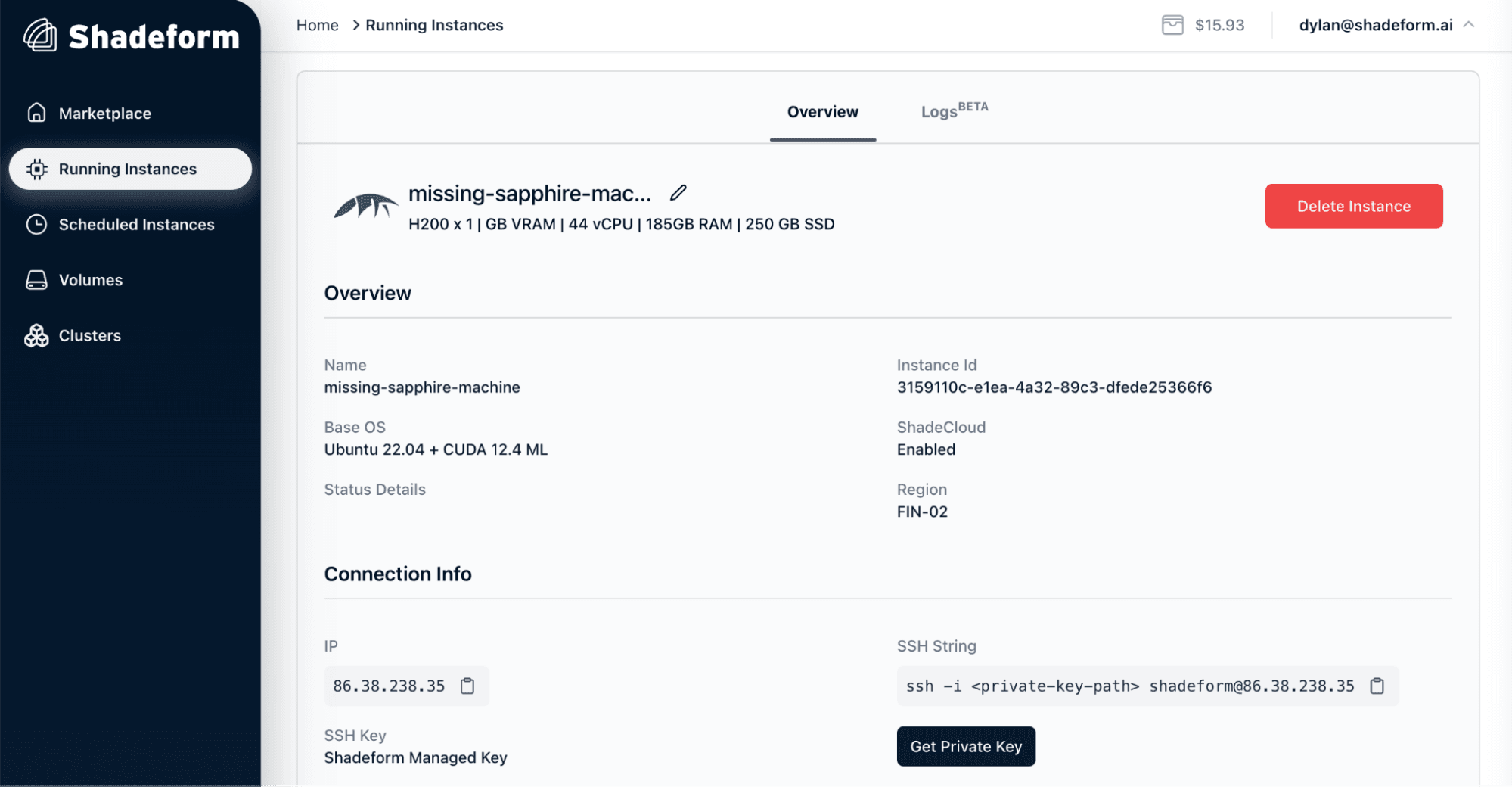Screen dimensions: 1512x787
Task: Click the Marketplace home icon
Action: (36, 113)
